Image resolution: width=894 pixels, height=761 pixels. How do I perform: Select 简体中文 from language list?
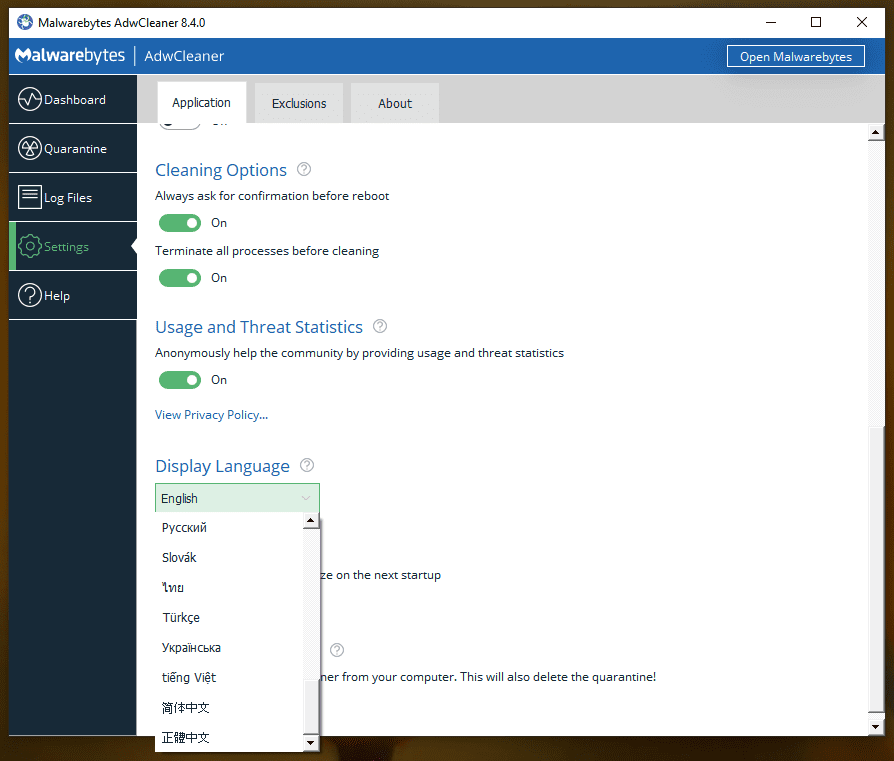(229, 708)
